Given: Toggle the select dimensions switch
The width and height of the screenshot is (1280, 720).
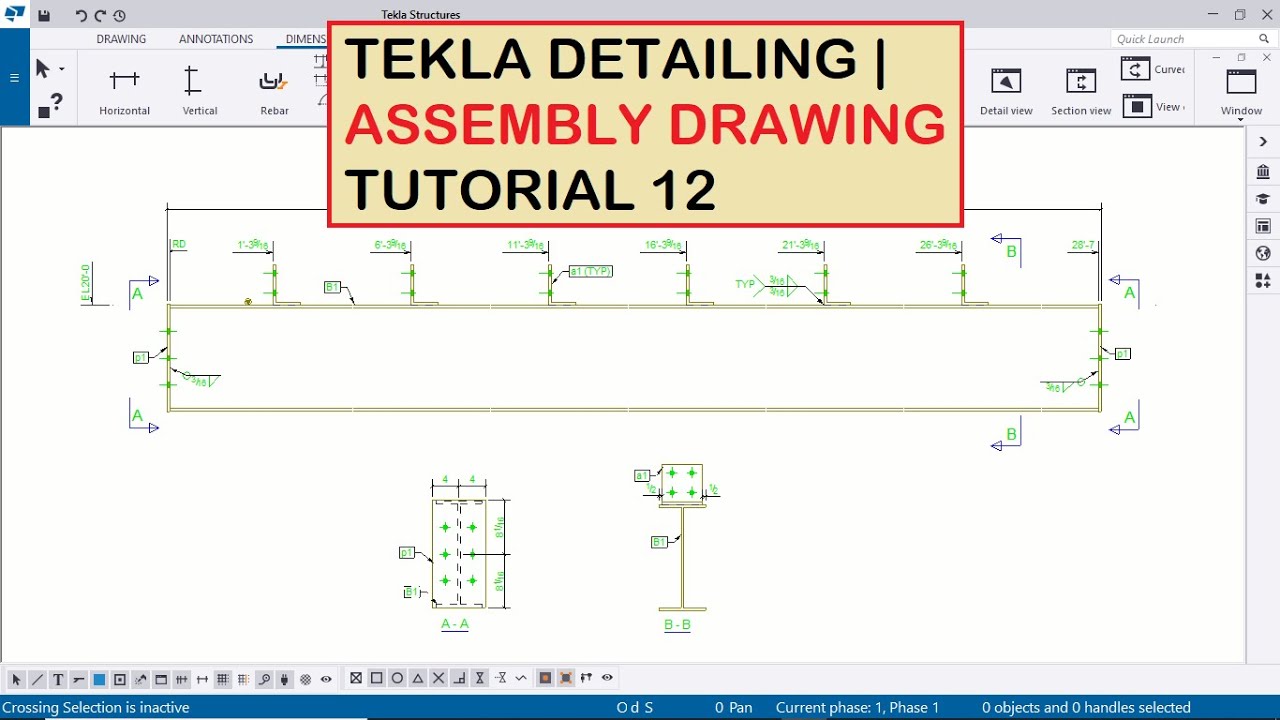Looking at the screenshot, I should coord(182,679).
